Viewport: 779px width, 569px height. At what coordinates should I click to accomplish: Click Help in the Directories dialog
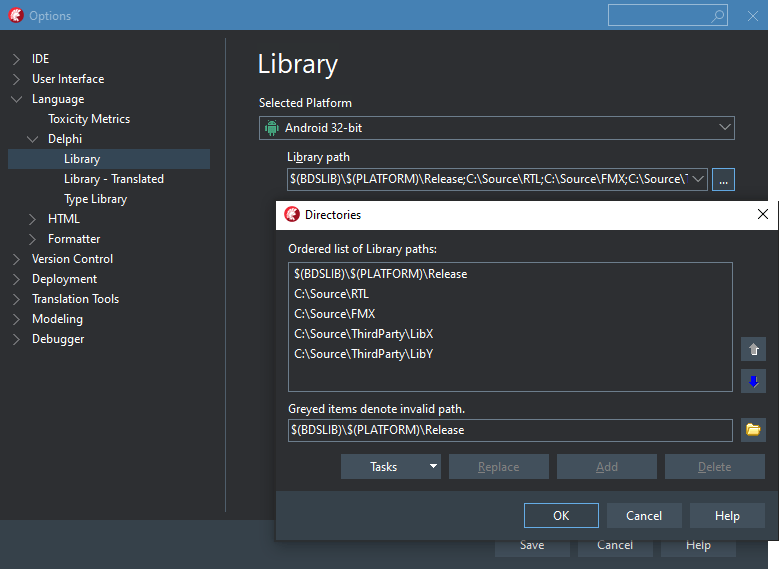(x=727, y=515)
